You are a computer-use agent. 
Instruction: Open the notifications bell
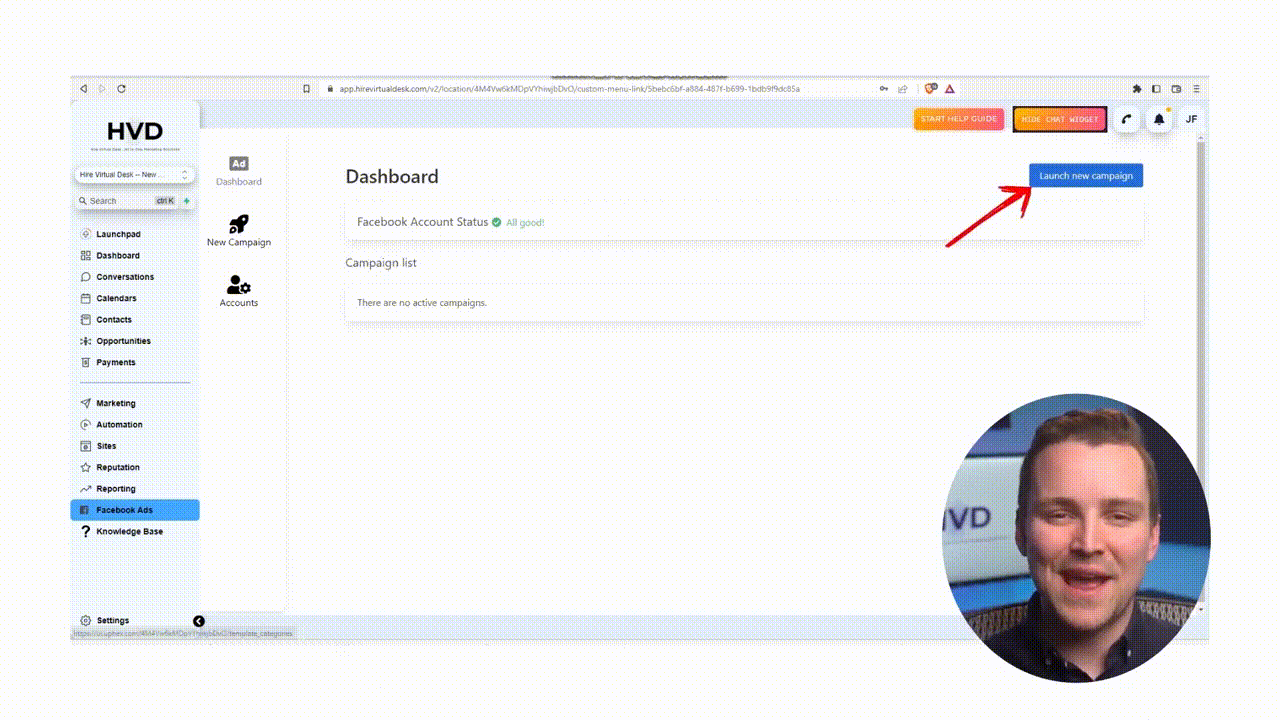[x=1159, y=119]
